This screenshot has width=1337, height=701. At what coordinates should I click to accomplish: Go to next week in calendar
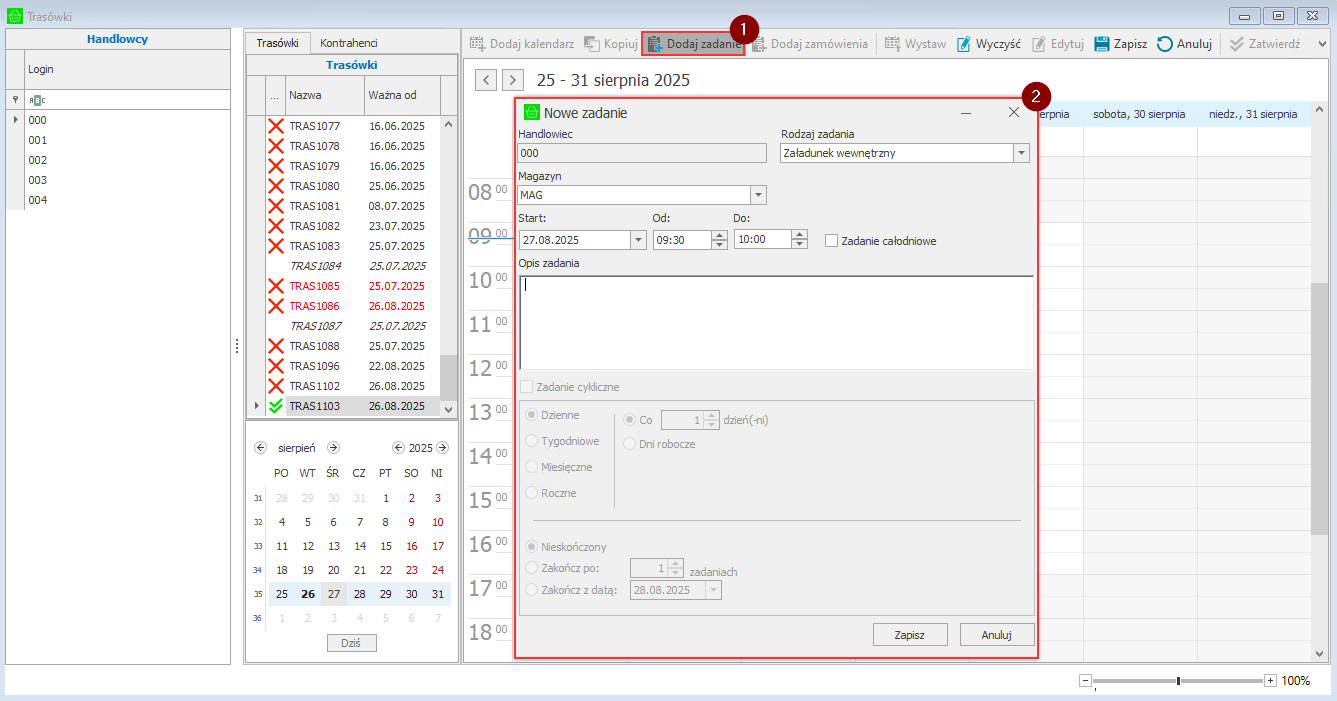(513, 80)
